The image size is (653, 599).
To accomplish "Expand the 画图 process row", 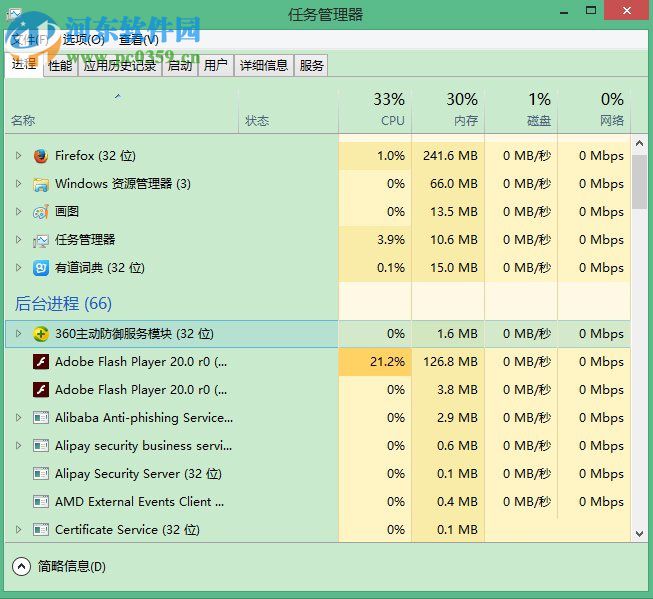I will 18,212.
